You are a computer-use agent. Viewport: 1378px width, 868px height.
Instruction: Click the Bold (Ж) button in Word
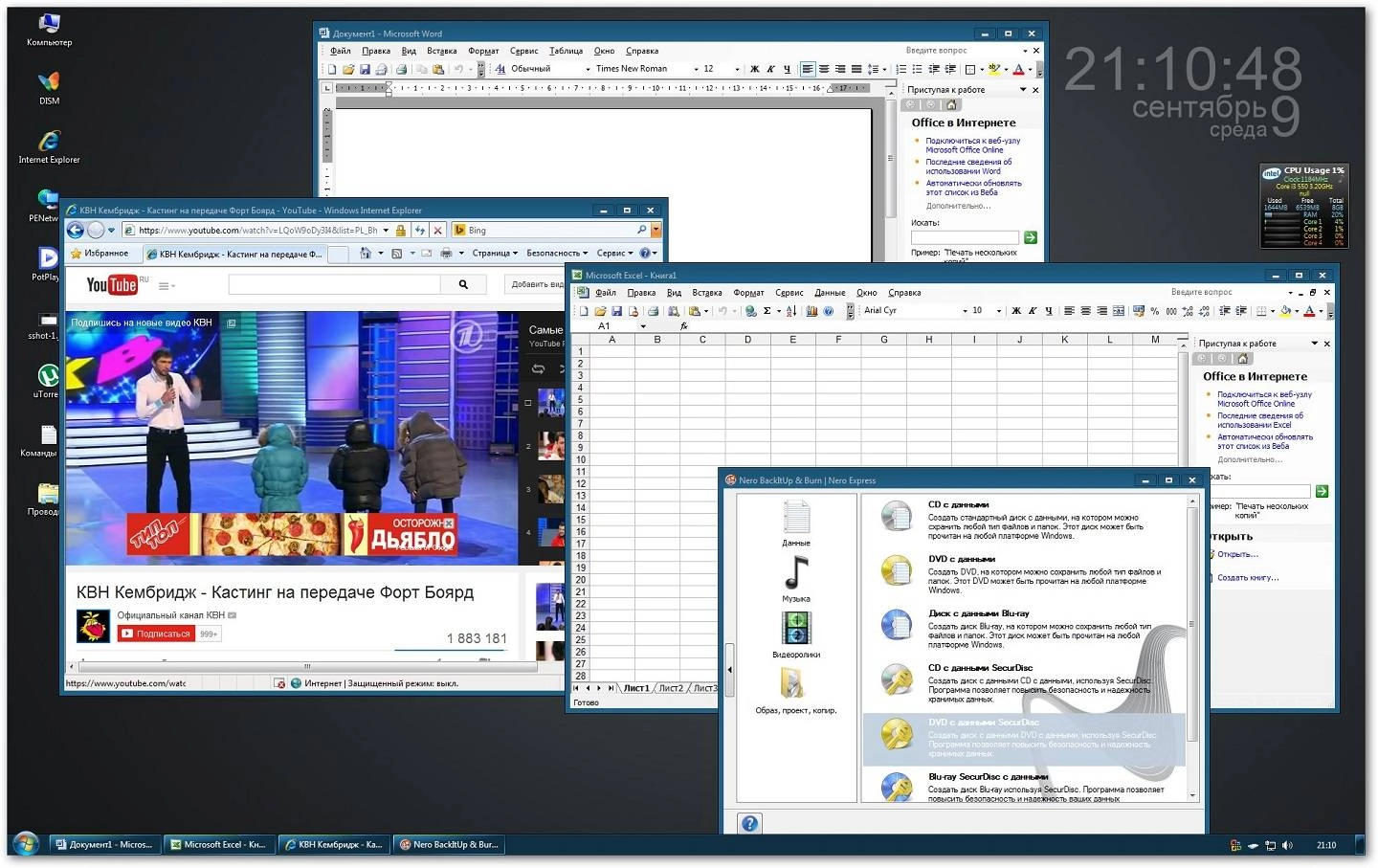pos(754,69)
